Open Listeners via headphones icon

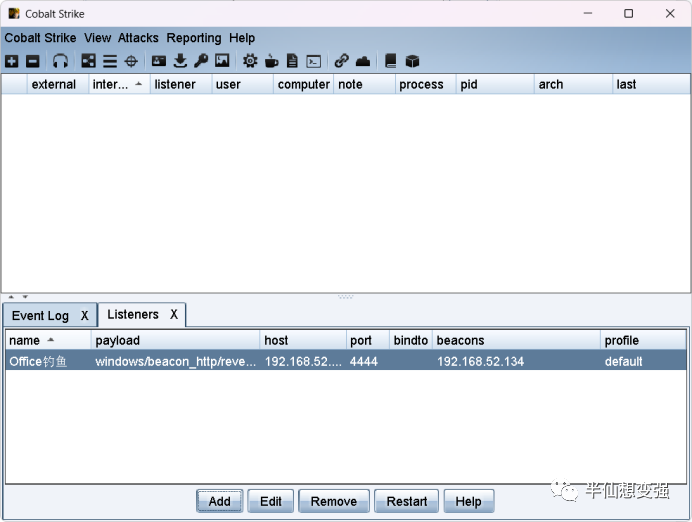(x=60, y=61)
